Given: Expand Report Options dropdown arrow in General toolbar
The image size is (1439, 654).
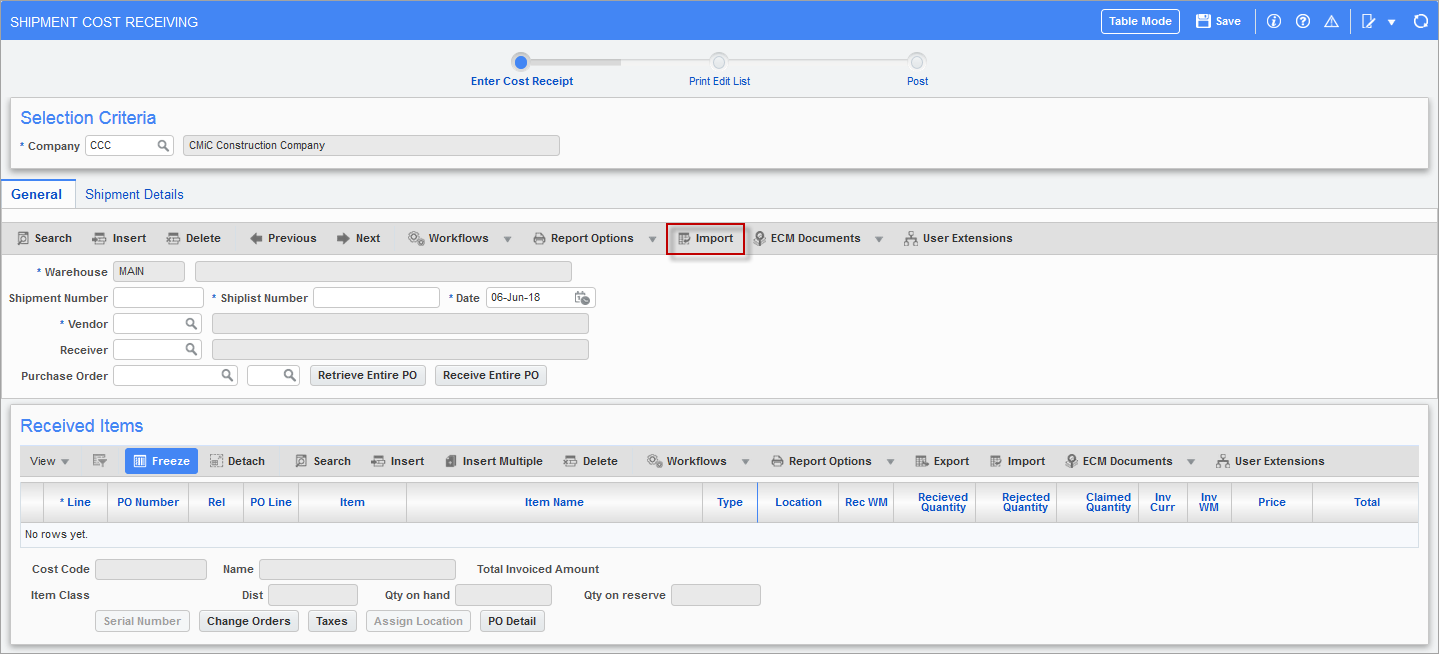Looking at the screenshot, I should 652,239.
